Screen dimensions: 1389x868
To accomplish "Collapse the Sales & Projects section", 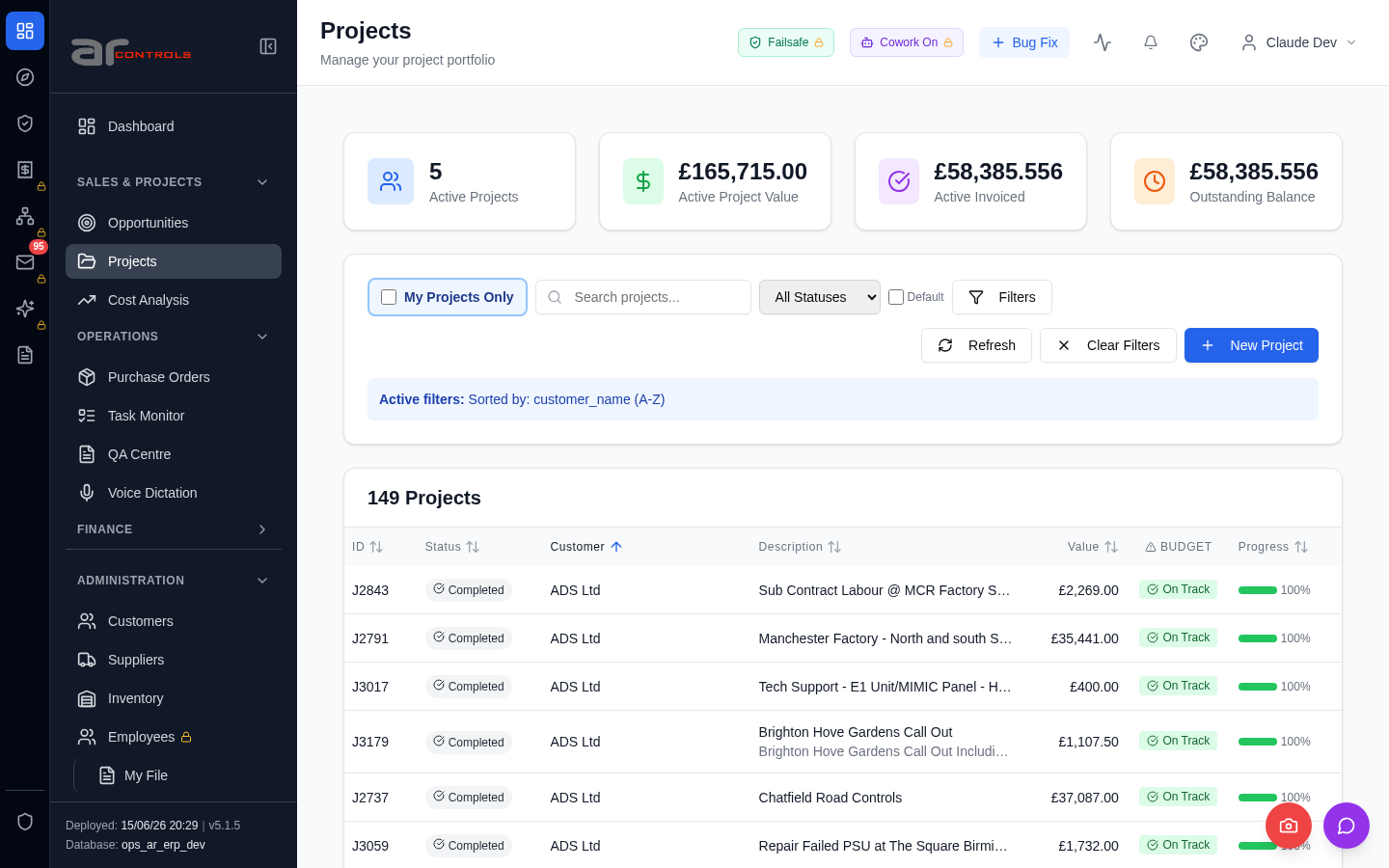I will [174, 182].
